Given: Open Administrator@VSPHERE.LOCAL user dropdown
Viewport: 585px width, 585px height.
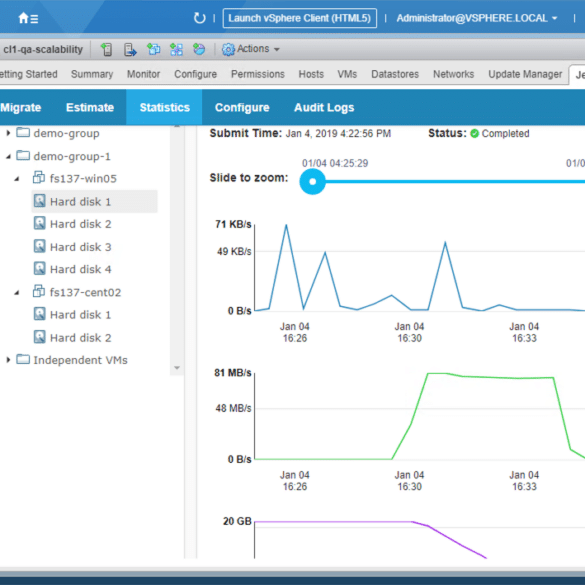Looking at the screenshot, I should click(477, 18).
